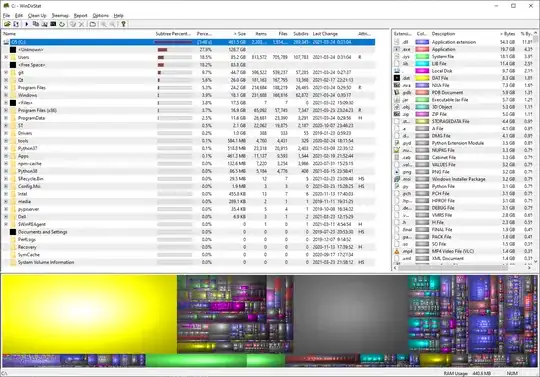Click the Delete permanently X icon
This screenshot has width=540, height=377.
[x=82, y=24]
